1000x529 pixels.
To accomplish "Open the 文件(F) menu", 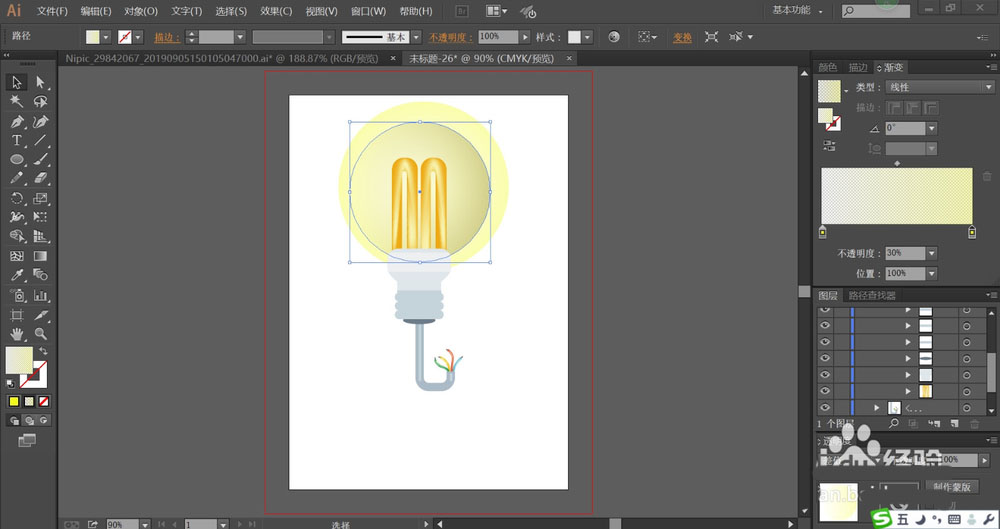I will (52, 11).
